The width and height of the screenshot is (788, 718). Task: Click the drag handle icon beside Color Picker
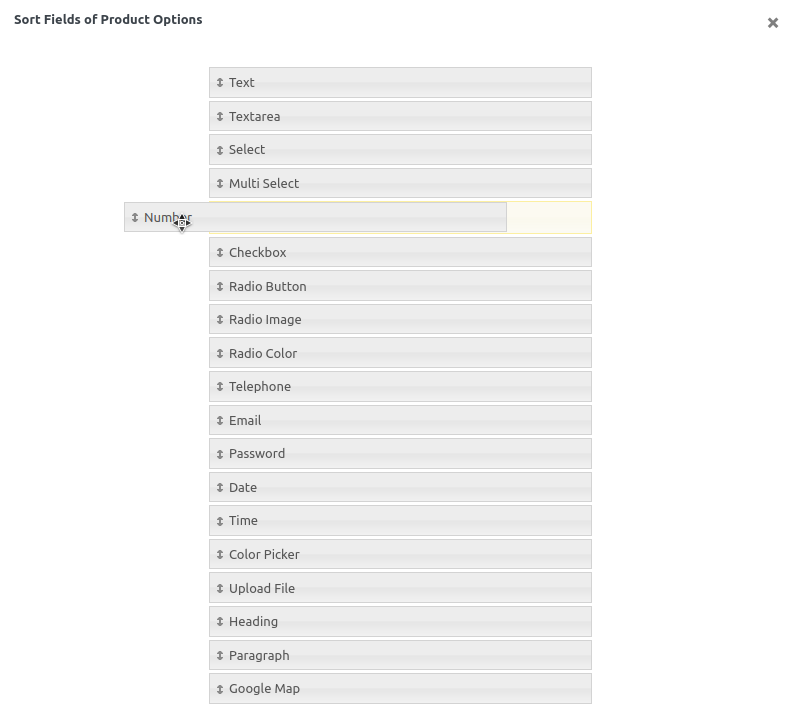[220, 555]
